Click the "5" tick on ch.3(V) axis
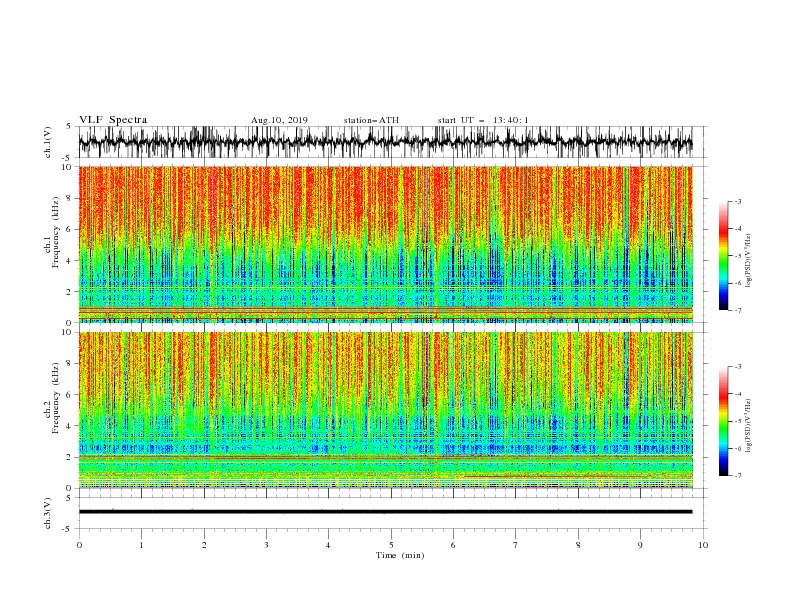792x612 pixels. [x=69, y=497]
